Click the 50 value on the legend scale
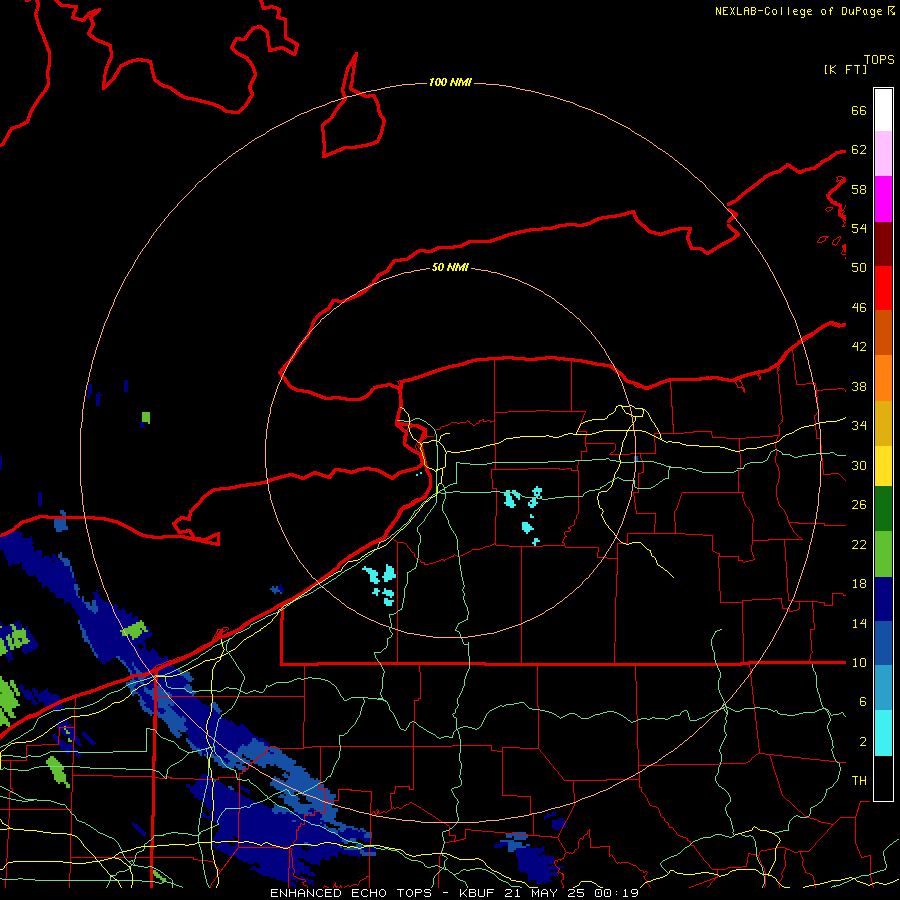900x900 pixels. (x=859, y=268)
